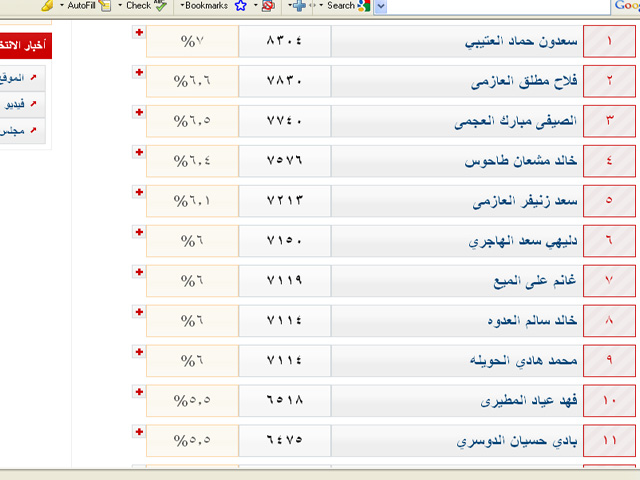640x480 pixels.
Task: Click red plus icon beside الصيفى مبارك العجمى
Action: click(x=138, y=112)
